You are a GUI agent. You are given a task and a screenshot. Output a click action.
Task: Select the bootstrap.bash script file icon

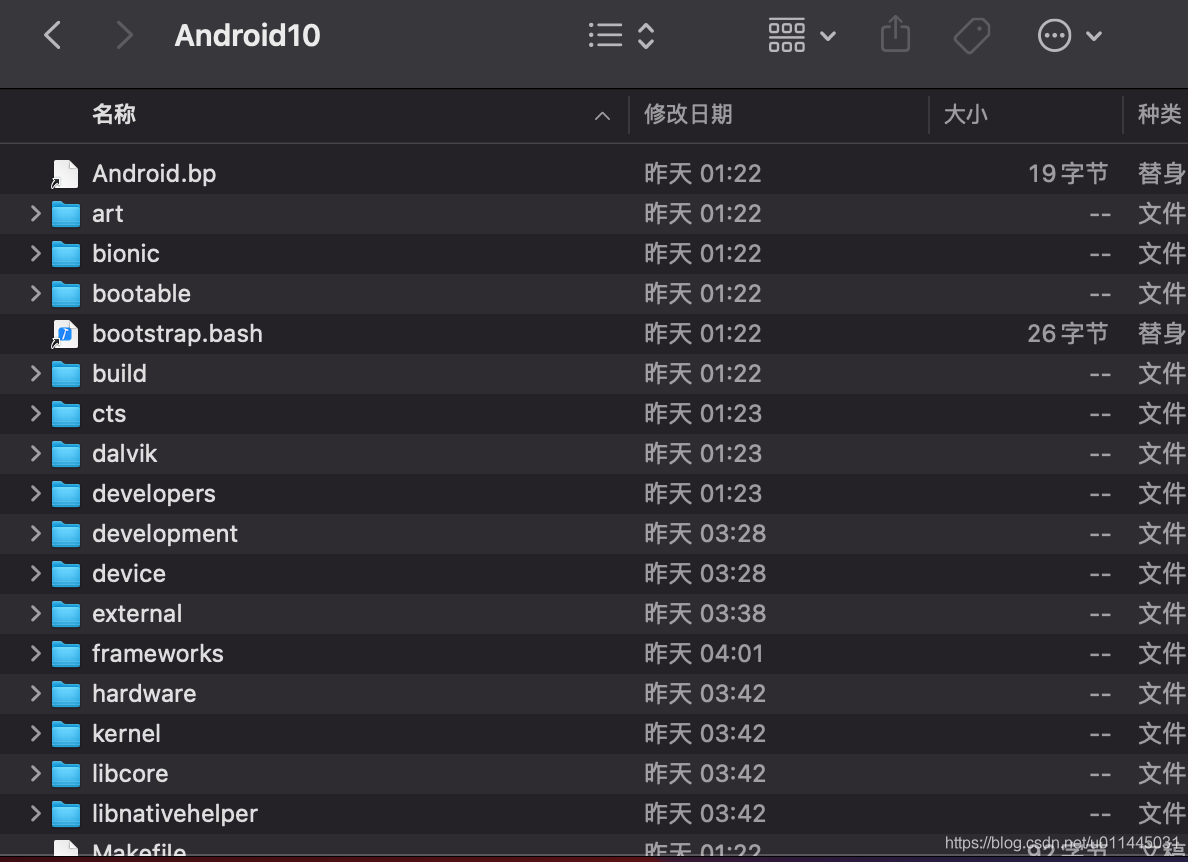click(65, 334)
